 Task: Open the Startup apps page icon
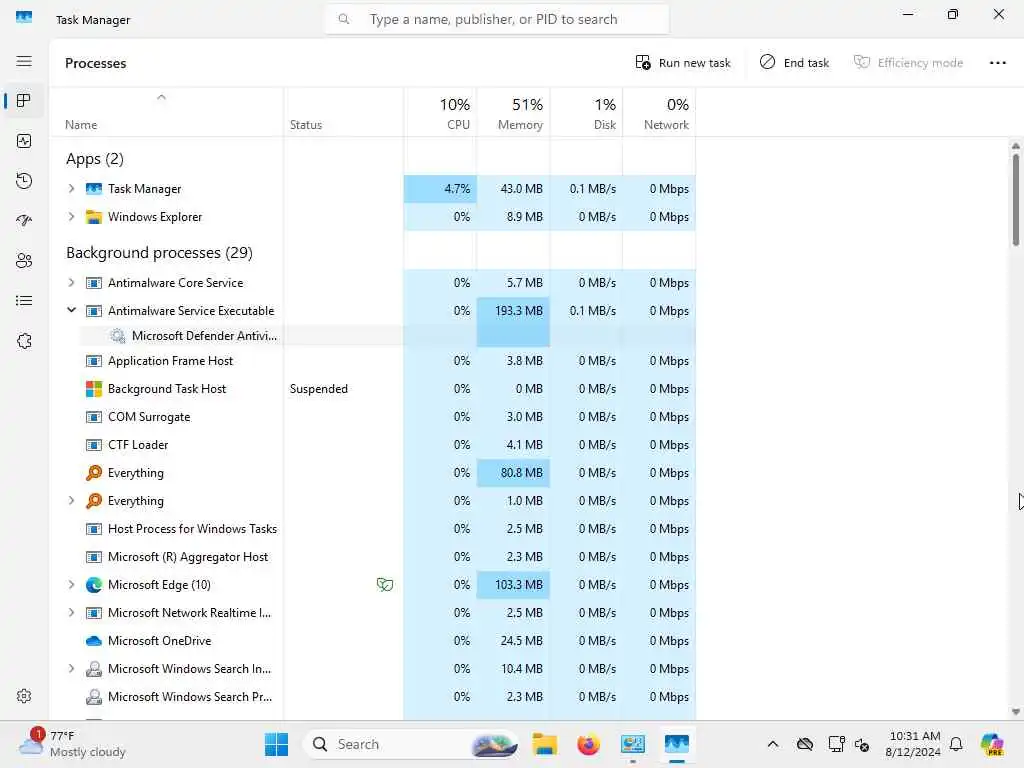[24, 221]
